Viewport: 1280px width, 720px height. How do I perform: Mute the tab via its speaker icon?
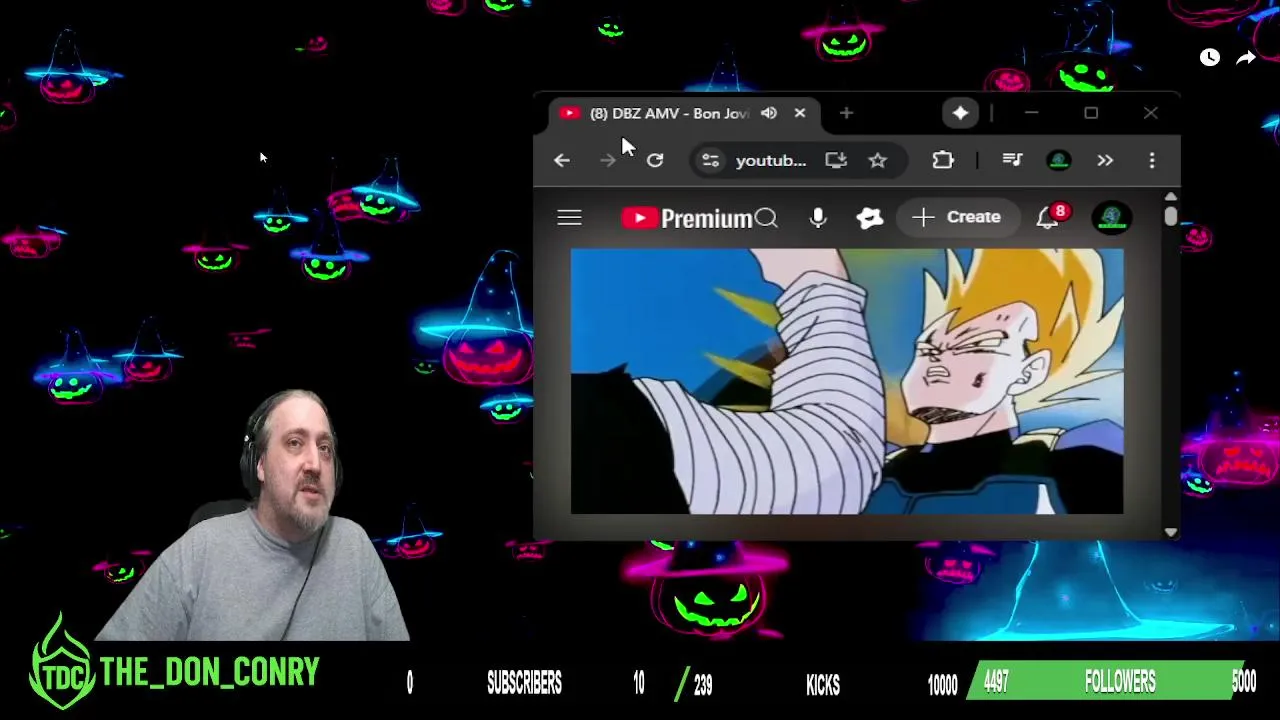coord(768,113)
